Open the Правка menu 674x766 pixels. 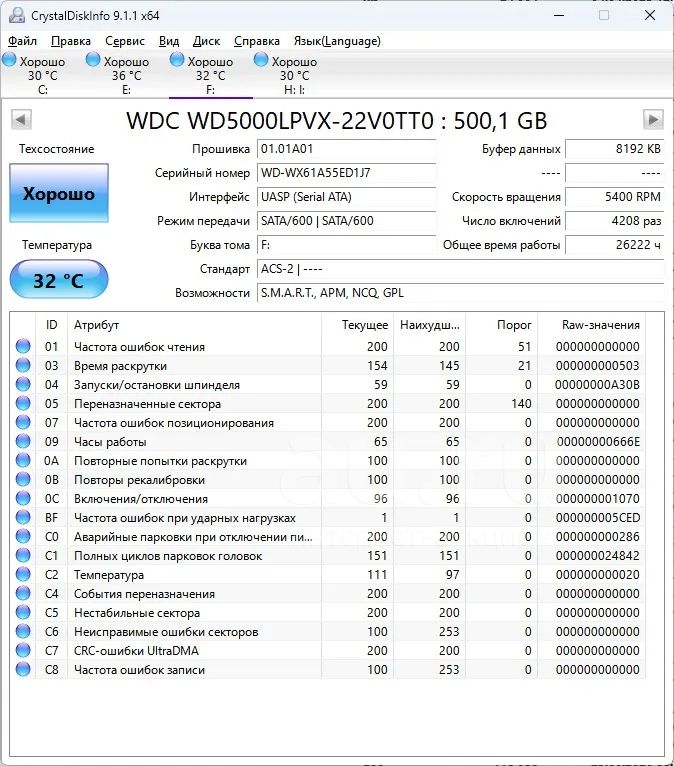coord(71,41)
